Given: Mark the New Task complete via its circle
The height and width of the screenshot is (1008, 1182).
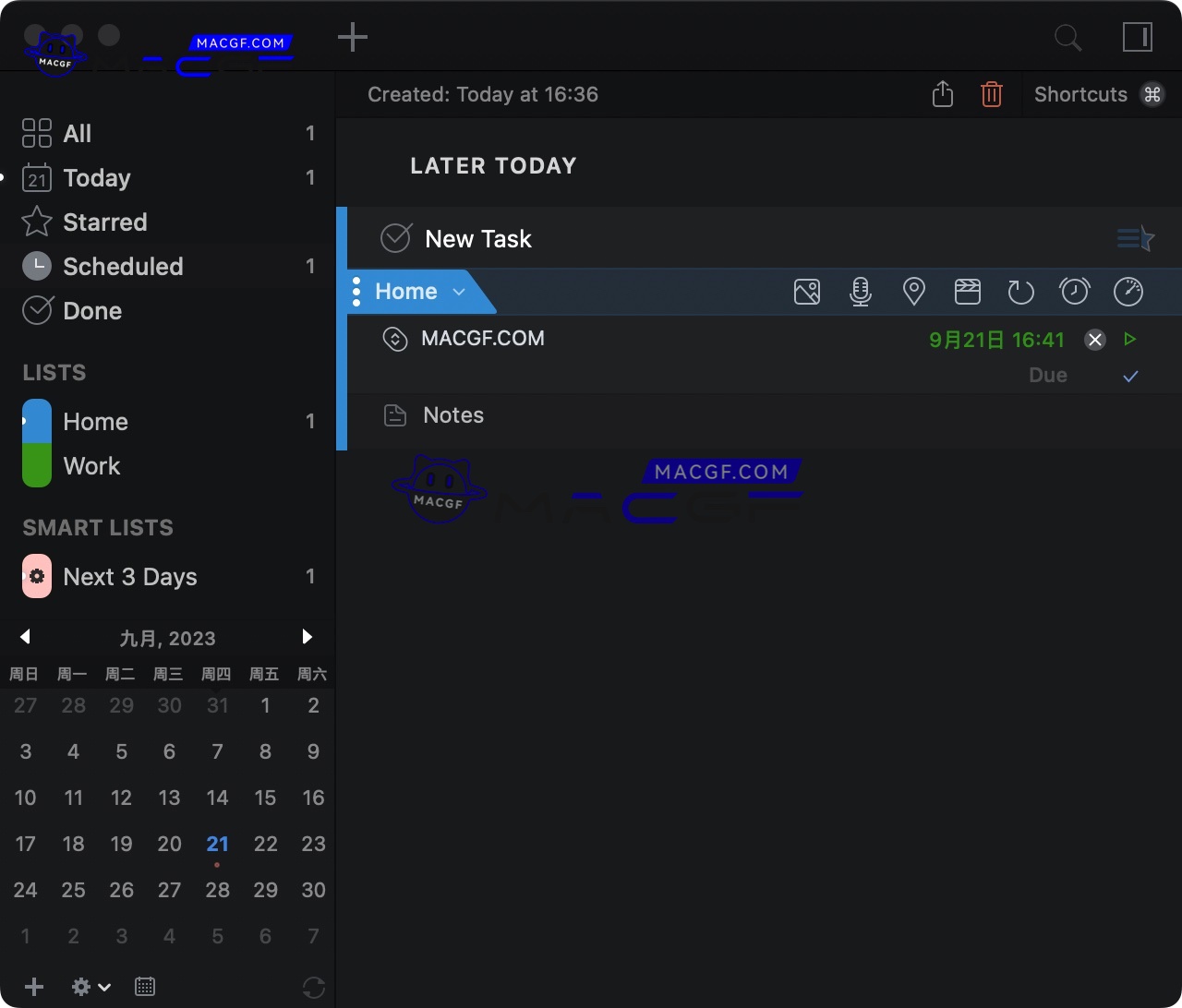Looking at the screenshot, I should [x=395, y=237].
